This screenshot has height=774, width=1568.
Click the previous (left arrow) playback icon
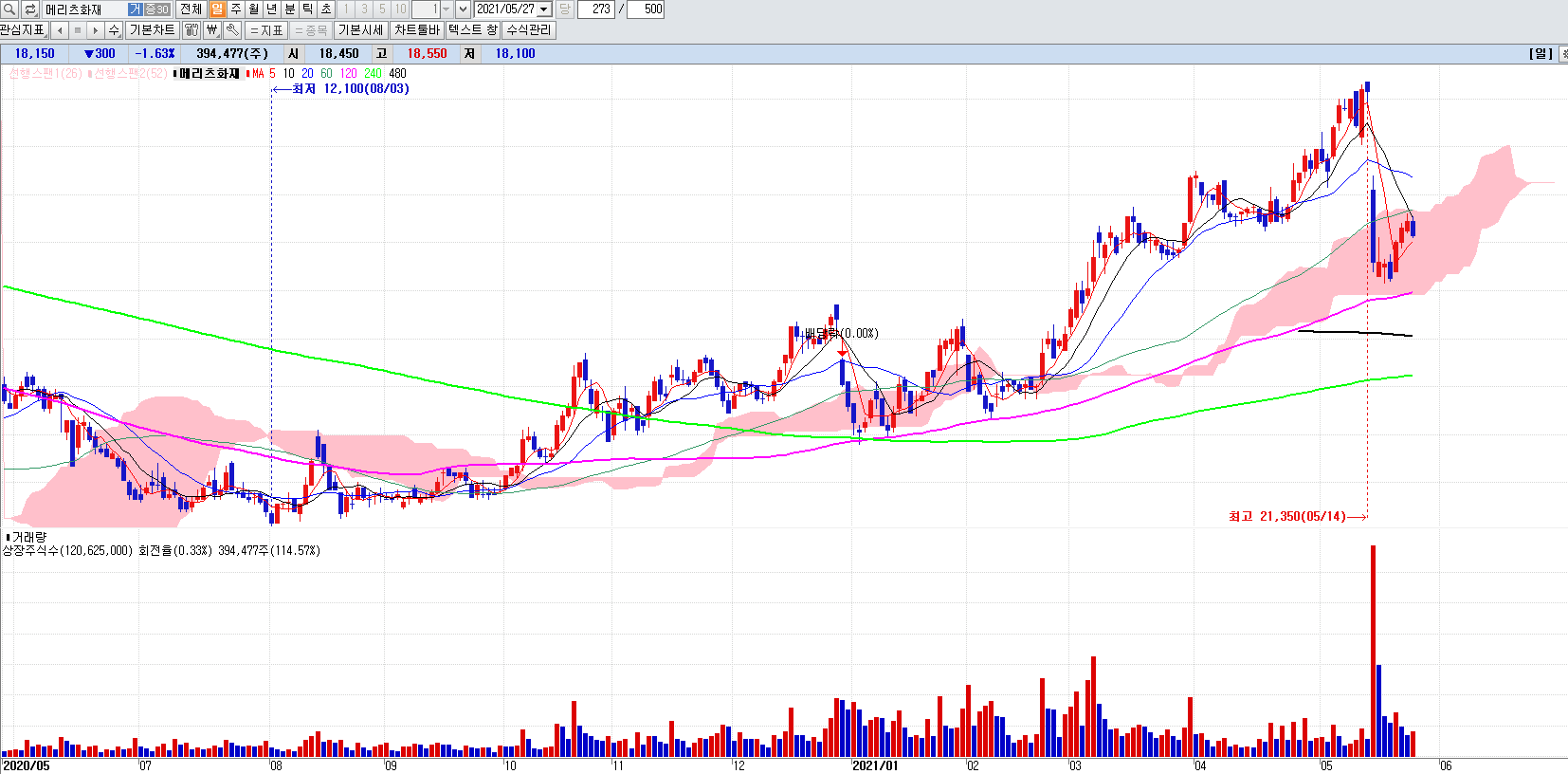pyautogui.click(x=60, y=30)
